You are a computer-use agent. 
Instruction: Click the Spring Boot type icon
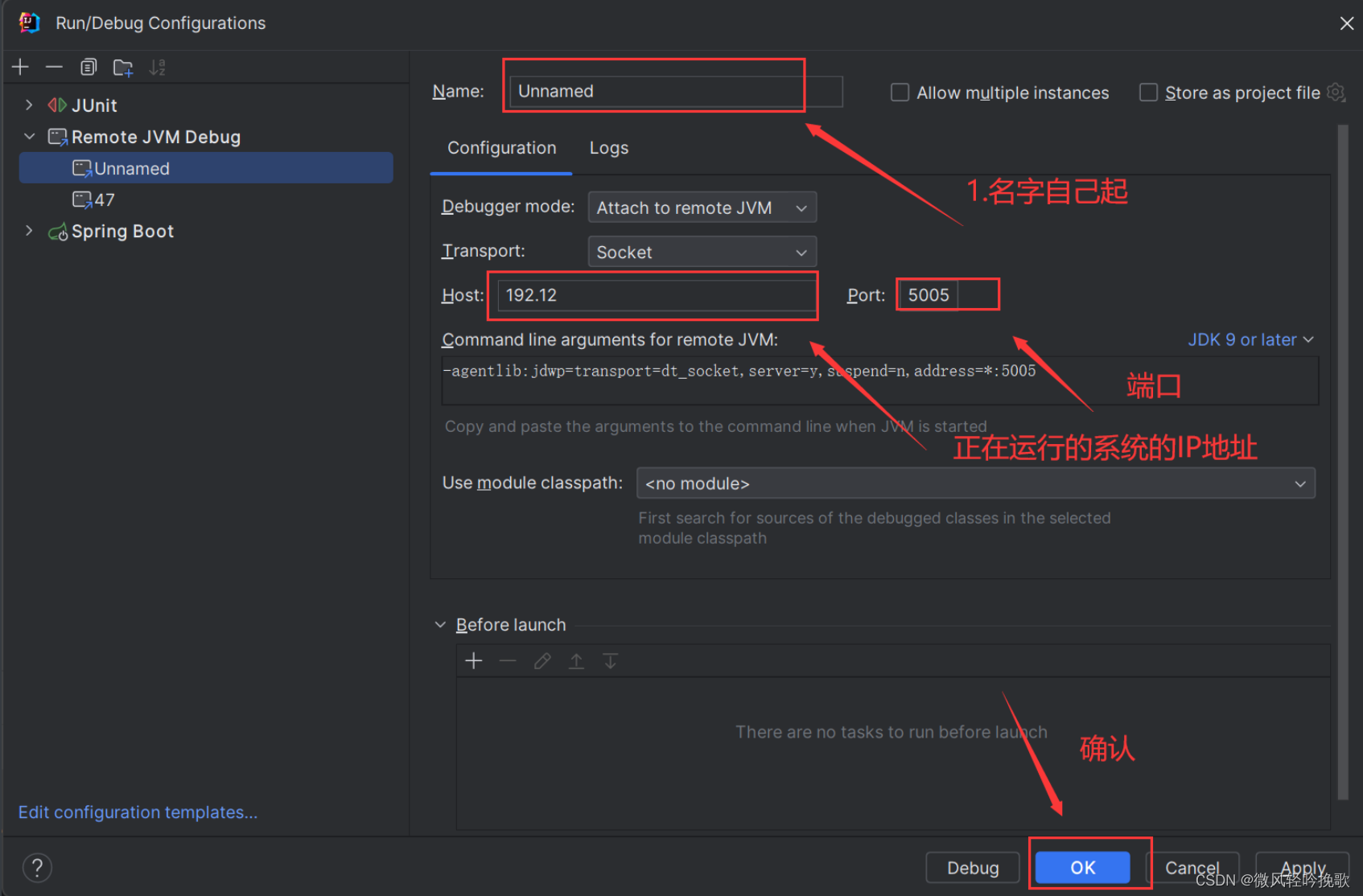[58, 232]
